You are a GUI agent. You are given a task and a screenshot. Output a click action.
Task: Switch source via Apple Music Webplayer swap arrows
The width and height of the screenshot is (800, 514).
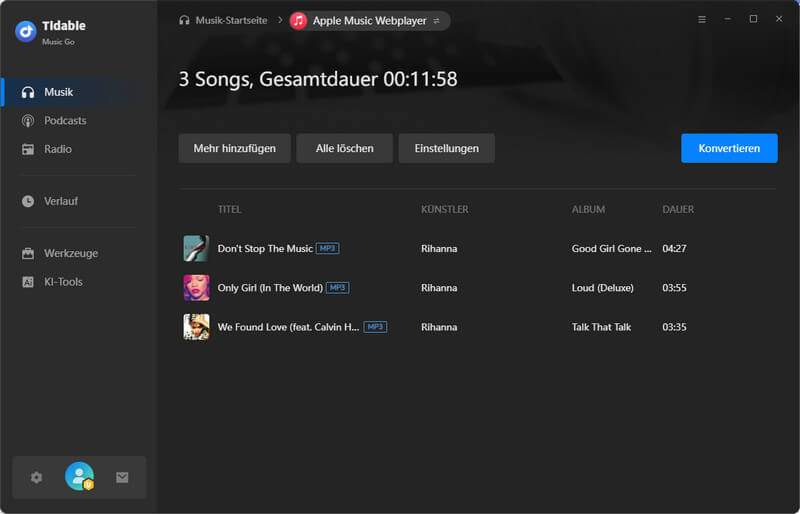pyautogui.click(x=436, y=21)
